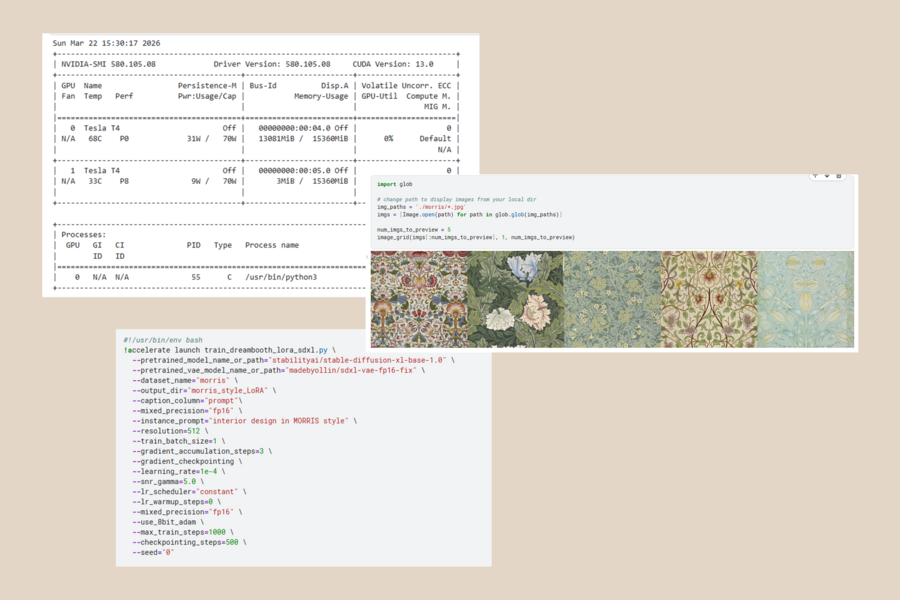
Task: Click '3MiB / 15360MiB' memory usage
Action: tap(312, 181)
